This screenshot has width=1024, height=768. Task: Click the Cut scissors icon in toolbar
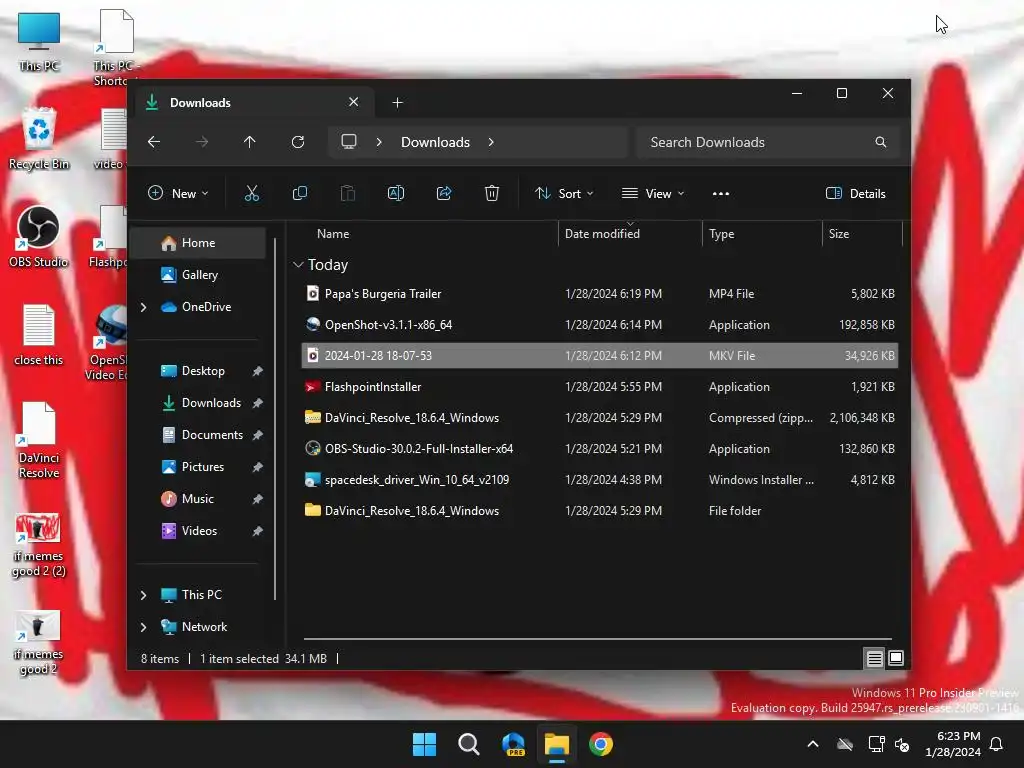pos(251,193)
